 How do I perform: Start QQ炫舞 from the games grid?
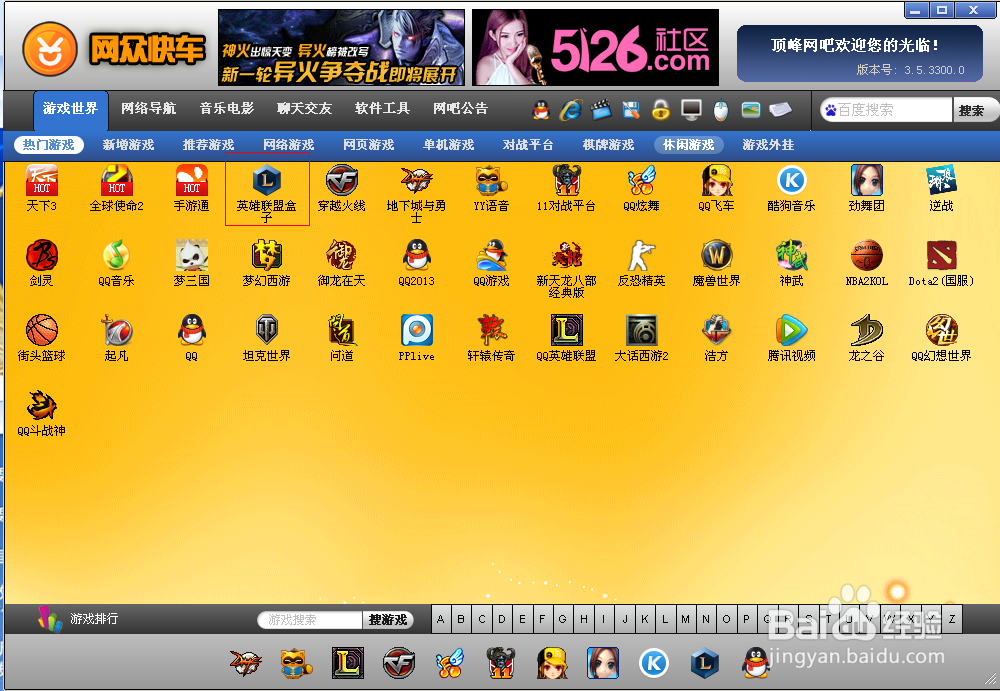click(x=641, y=188)
